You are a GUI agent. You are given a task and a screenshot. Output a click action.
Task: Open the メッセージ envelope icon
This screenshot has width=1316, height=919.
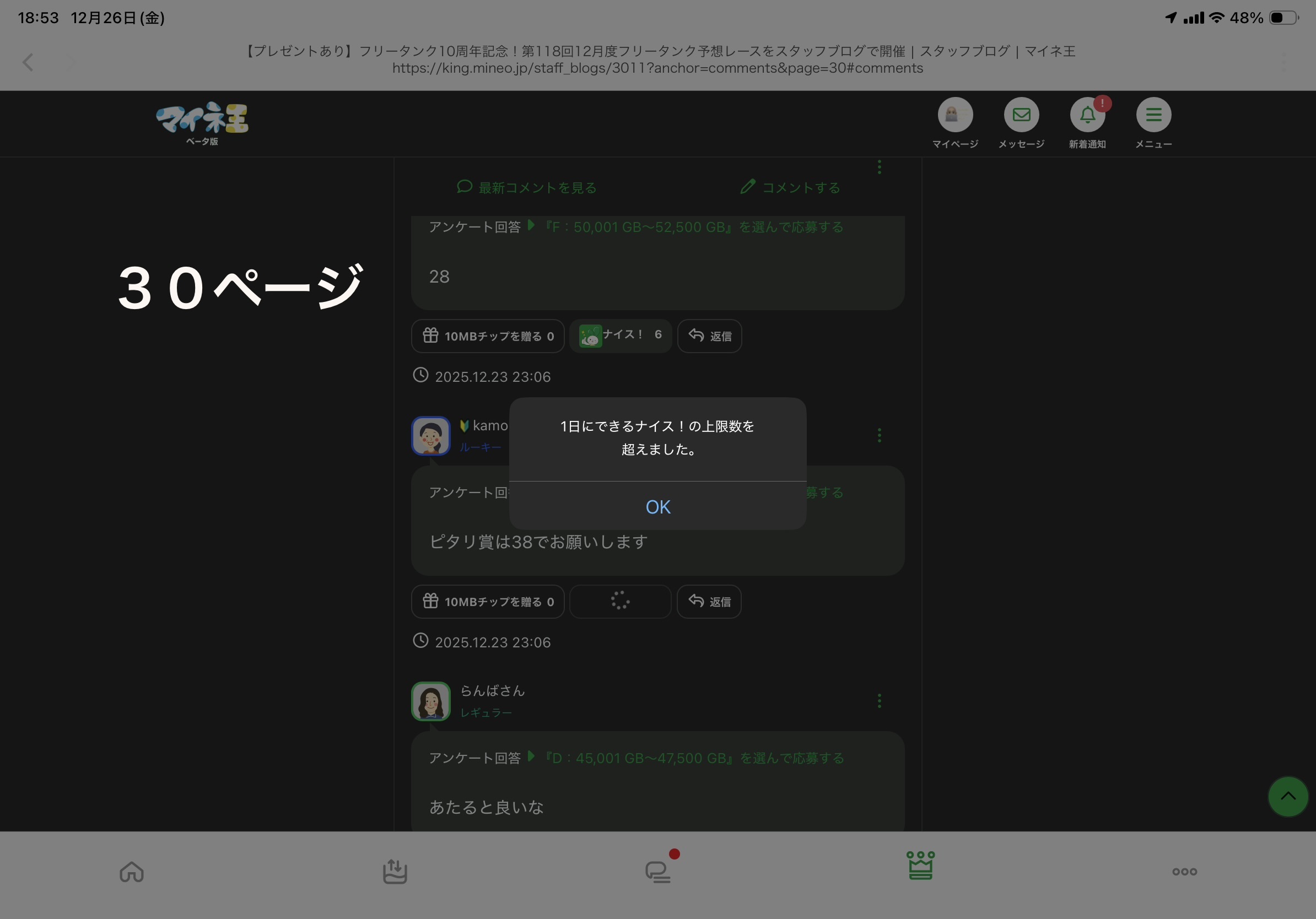(1021, 115)
